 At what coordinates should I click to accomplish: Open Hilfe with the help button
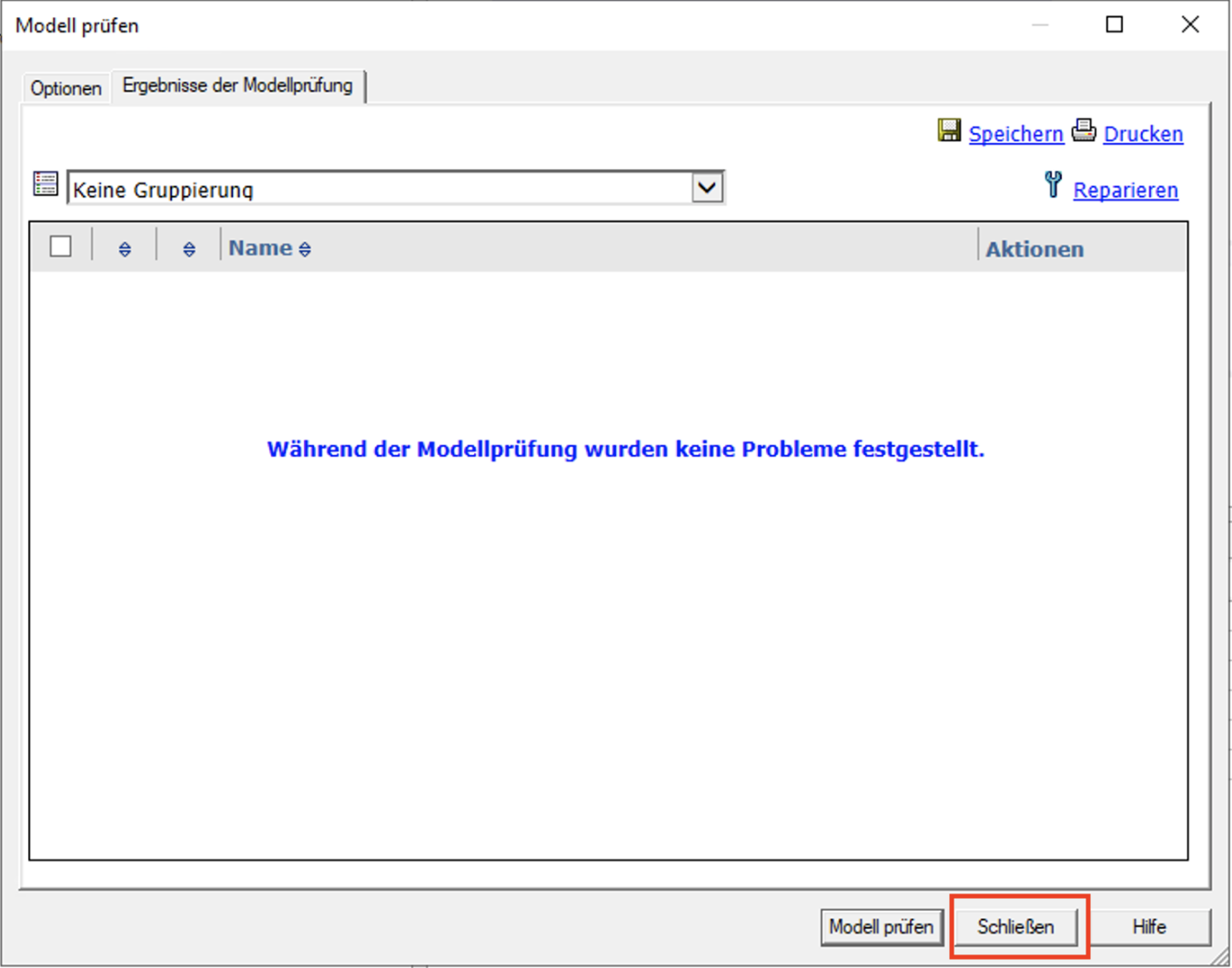pyautogui.click(x=1149, y=927)
